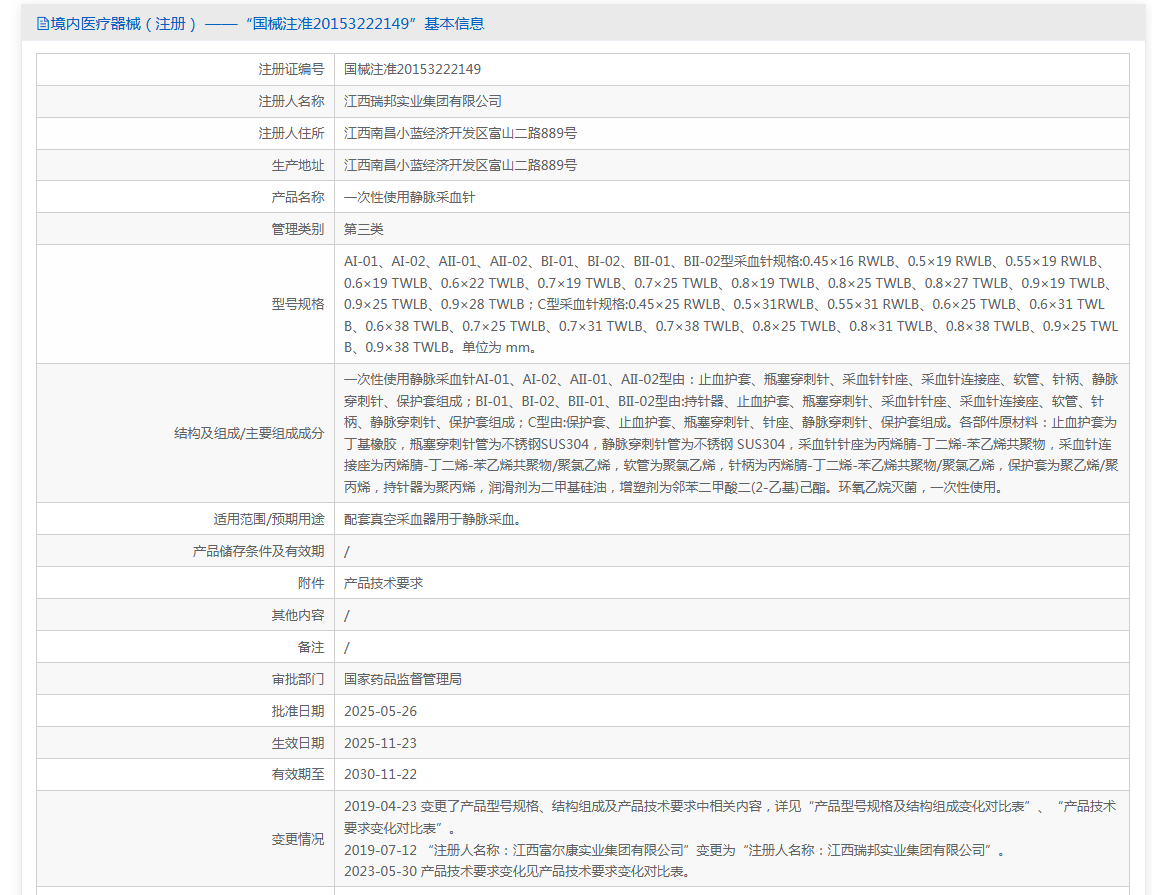Viewport: 1152px width, 895px height.
Task: Click the 生产地址 label
Action: click(x=298, y=165)
